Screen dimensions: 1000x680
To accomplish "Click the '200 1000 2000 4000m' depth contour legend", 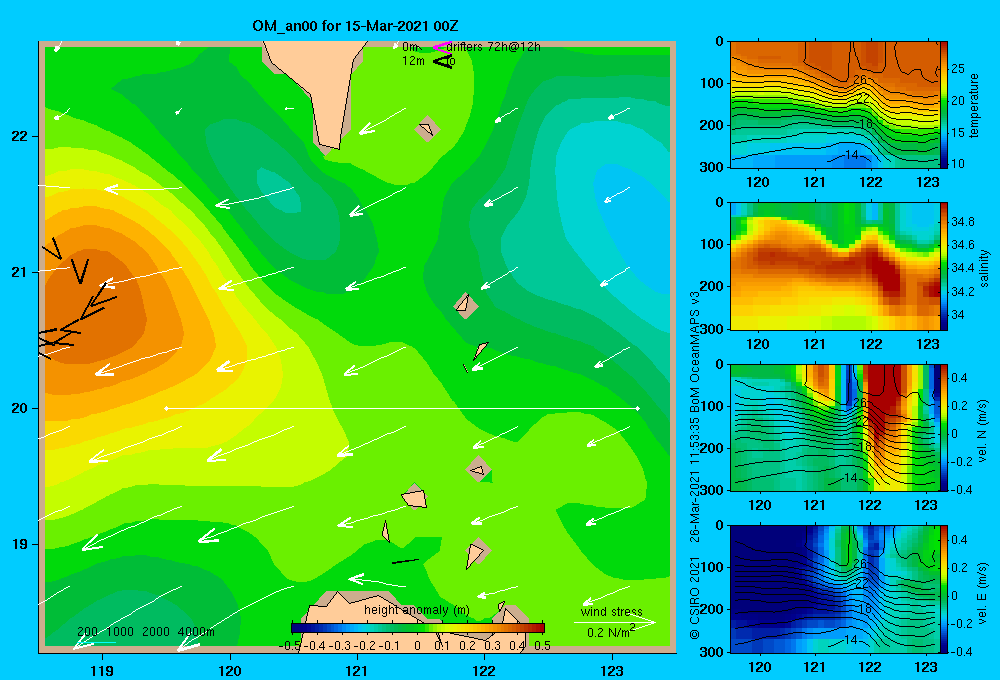I will (x=145, y=632).
